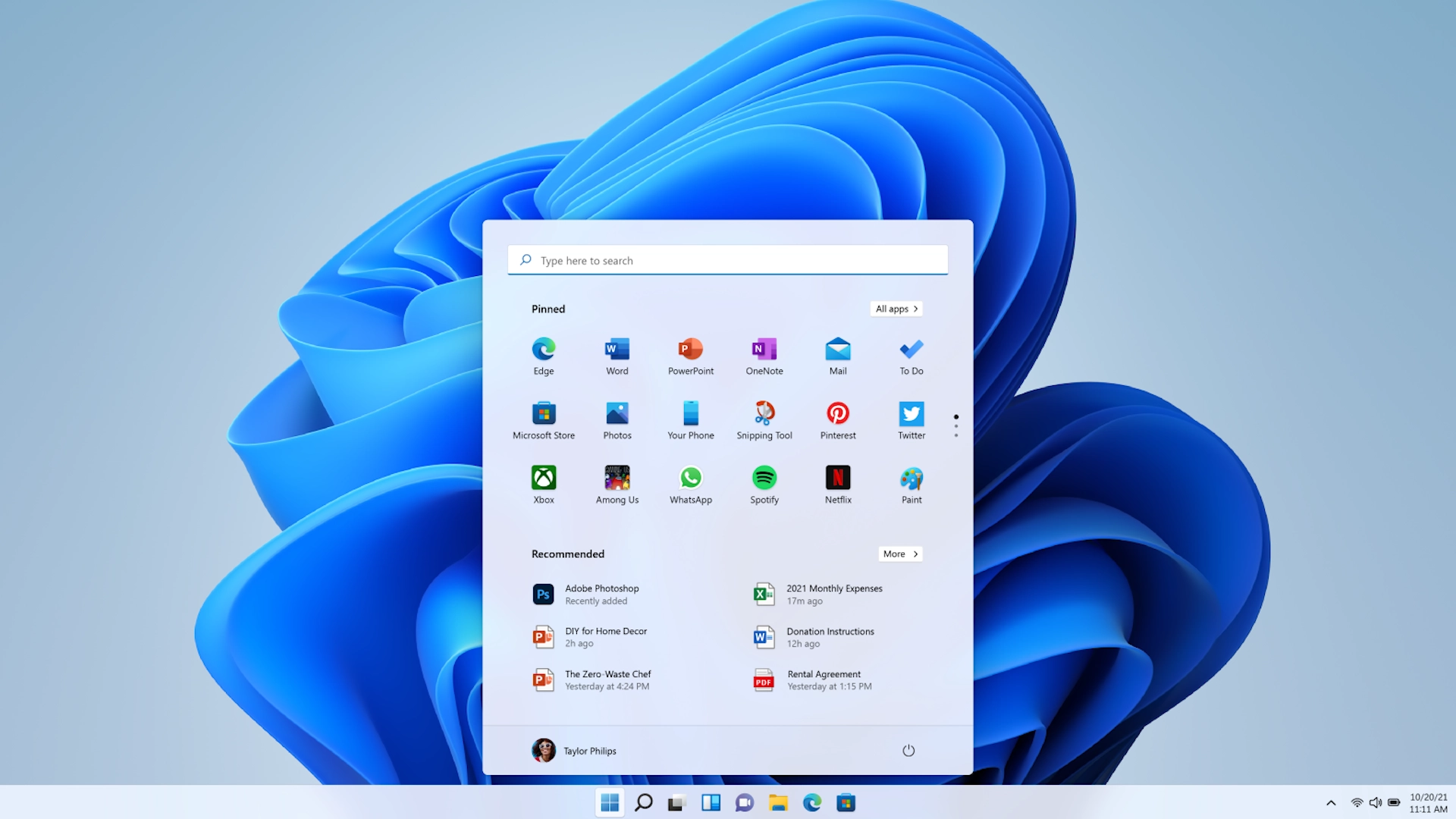Open Netflix from Pinned
Viewport: 1456px width, 819px height.
pyautogui.click(x=837, y=485)
